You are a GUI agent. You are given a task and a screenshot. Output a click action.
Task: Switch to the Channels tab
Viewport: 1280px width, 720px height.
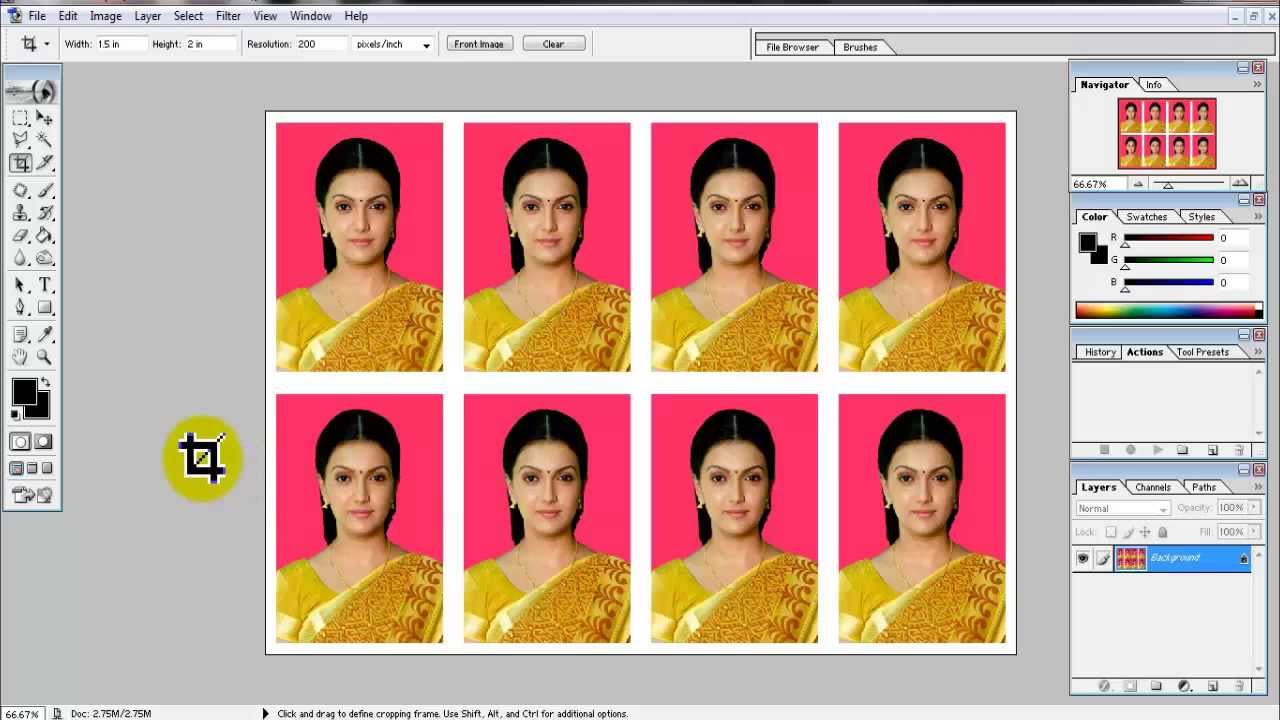1152,487
